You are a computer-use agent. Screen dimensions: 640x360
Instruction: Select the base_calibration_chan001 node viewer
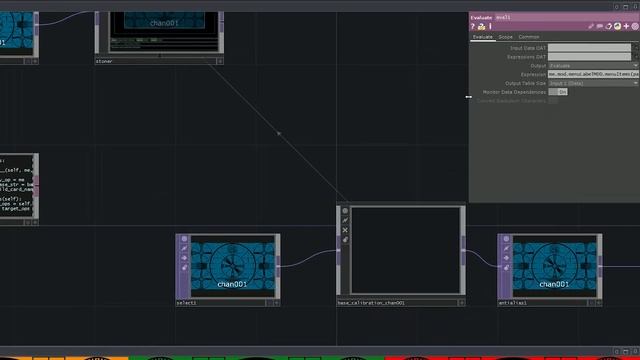tap(406, 250)
